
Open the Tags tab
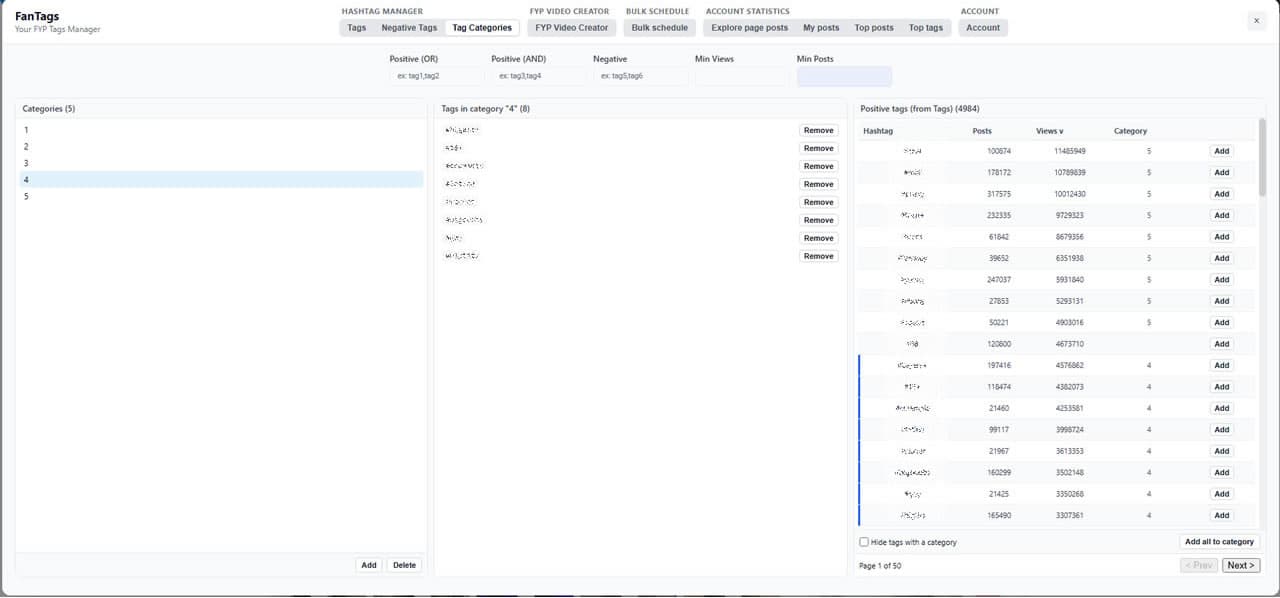[x=356, y=28]
